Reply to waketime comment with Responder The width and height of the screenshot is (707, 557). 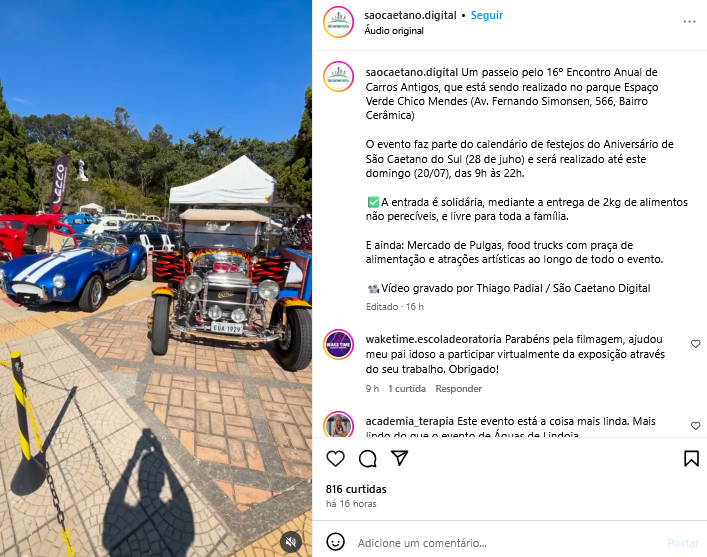pos(459,389)
